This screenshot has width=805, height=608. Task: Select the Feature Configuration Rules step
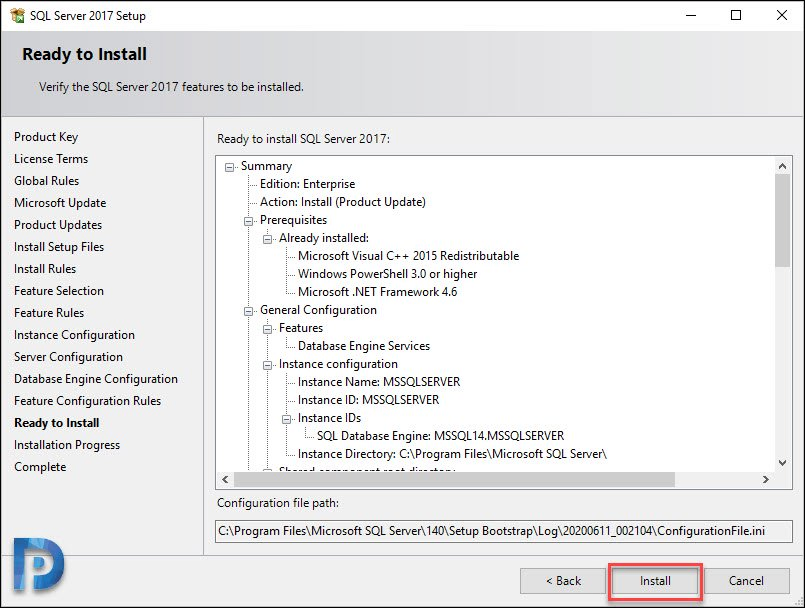point(87,401)
